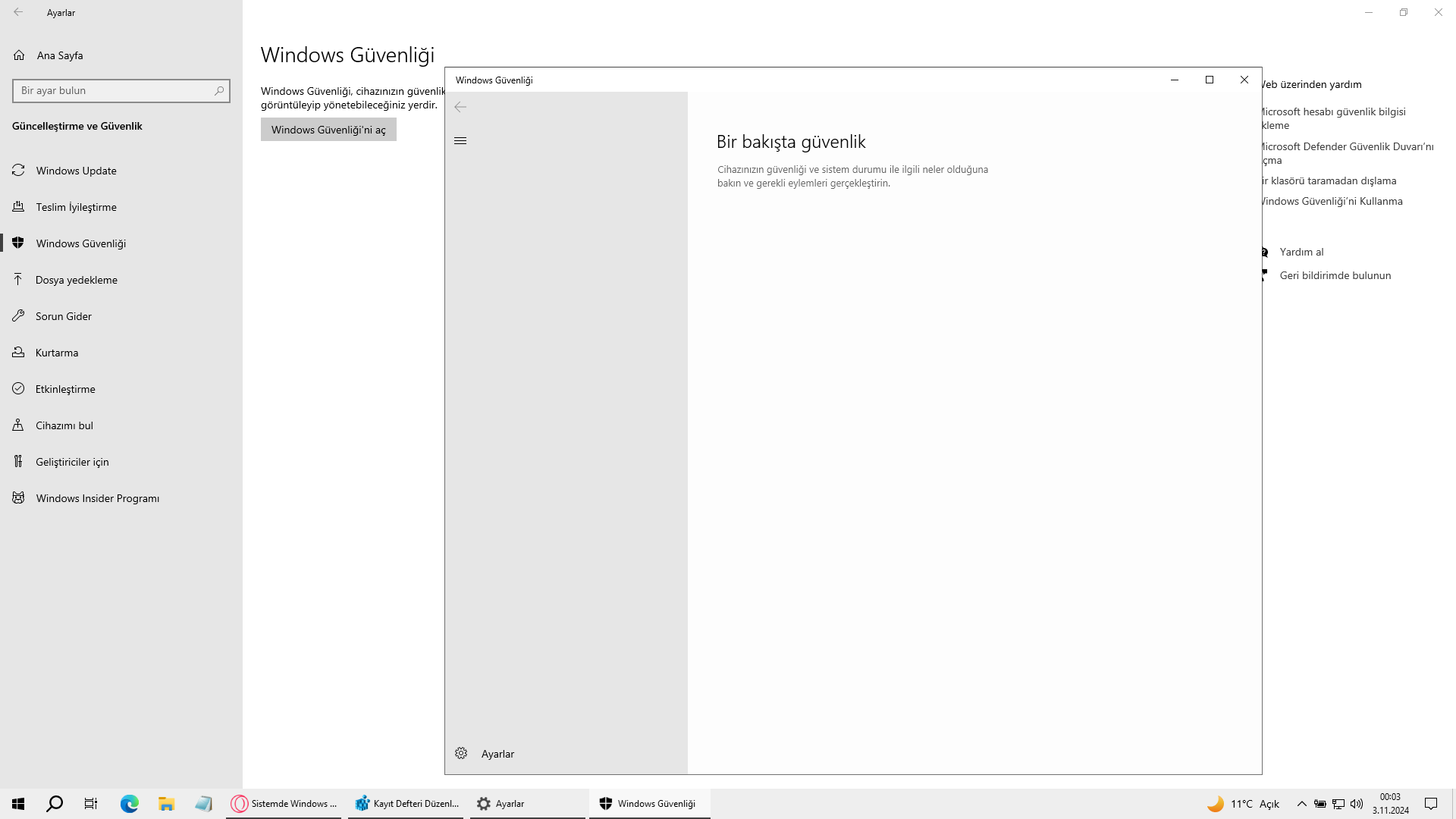Click the Bir ayar bulun search field

click(114, 91)
